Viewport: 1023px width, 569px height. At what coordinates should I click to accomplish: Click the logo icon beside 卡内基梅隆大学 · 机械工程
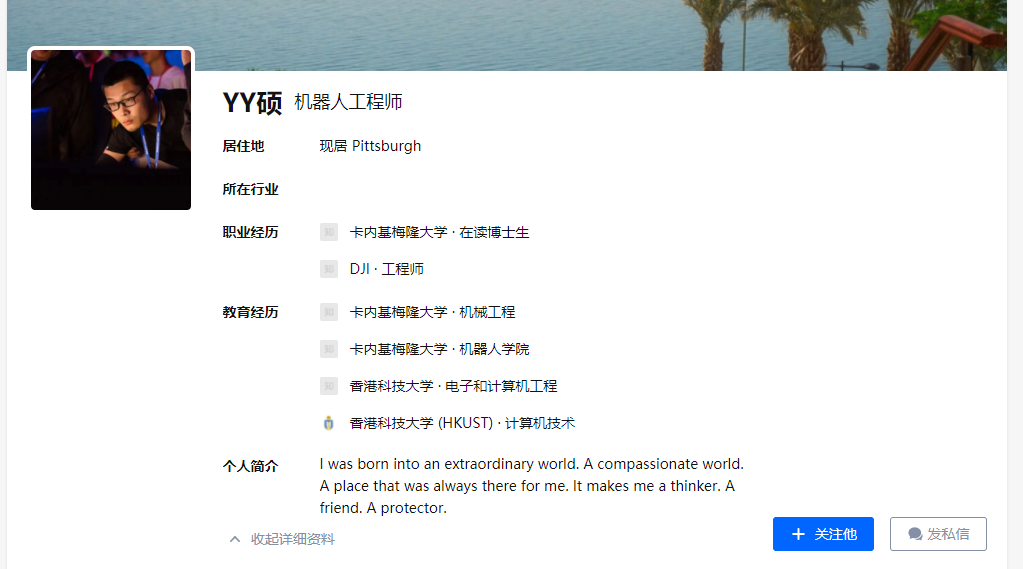(329, 312)
